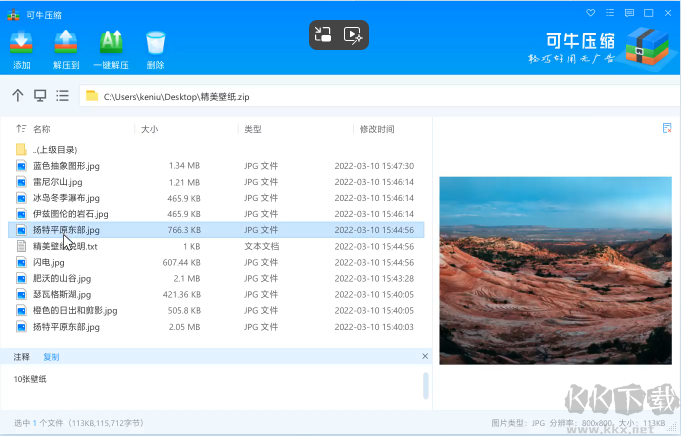Click the 删除 trash can icon
This screenshot has height=436, width=681.
[155, 43]
